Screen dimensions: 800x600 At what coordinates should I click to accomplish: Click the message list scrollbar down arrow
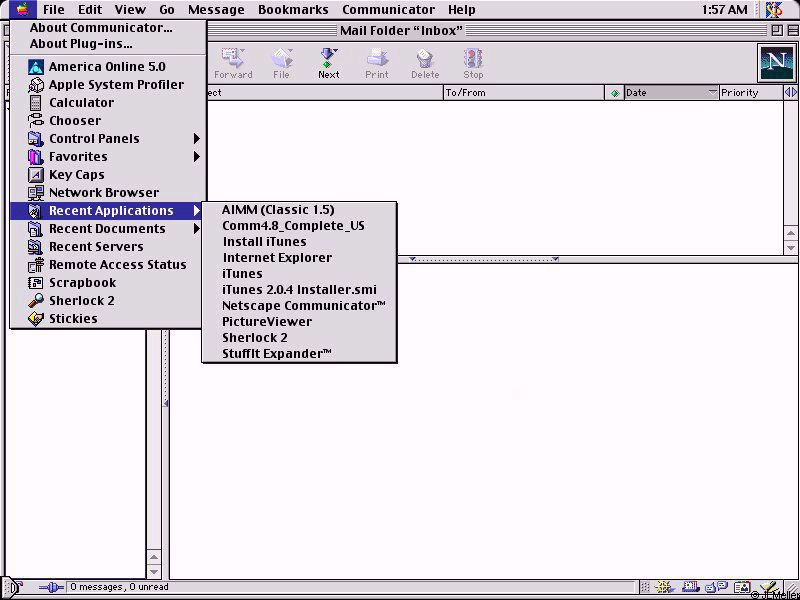pos(791,247)
